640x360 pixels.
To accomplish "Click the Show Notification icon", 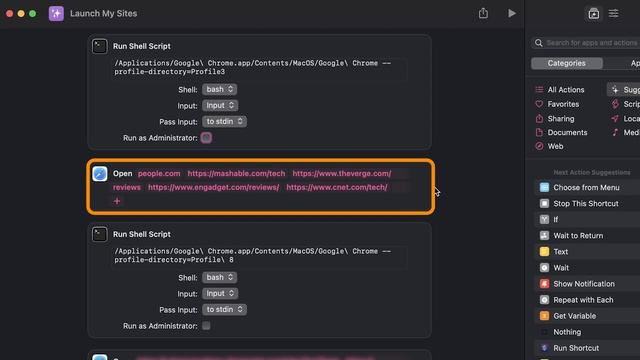I will [x=544, y=284].
